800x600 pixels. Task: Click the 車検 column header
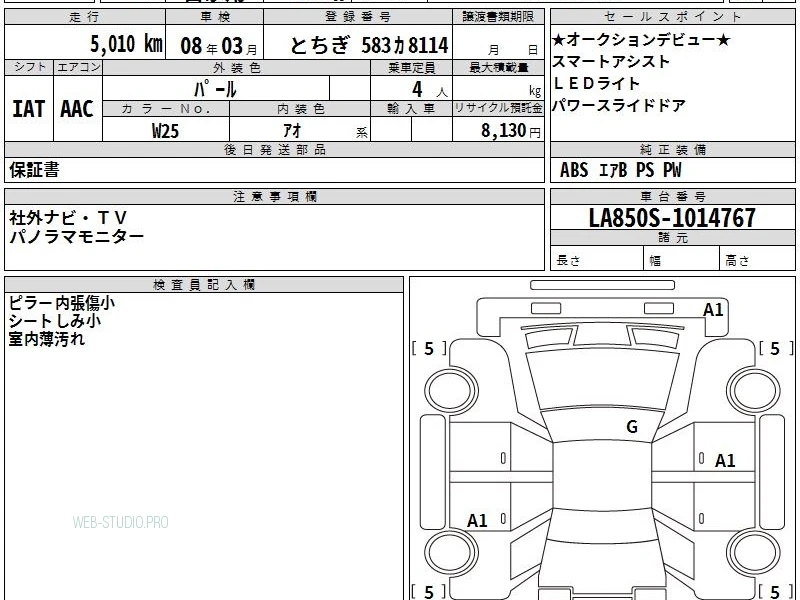pyautogui.click(x=215, y=17)
